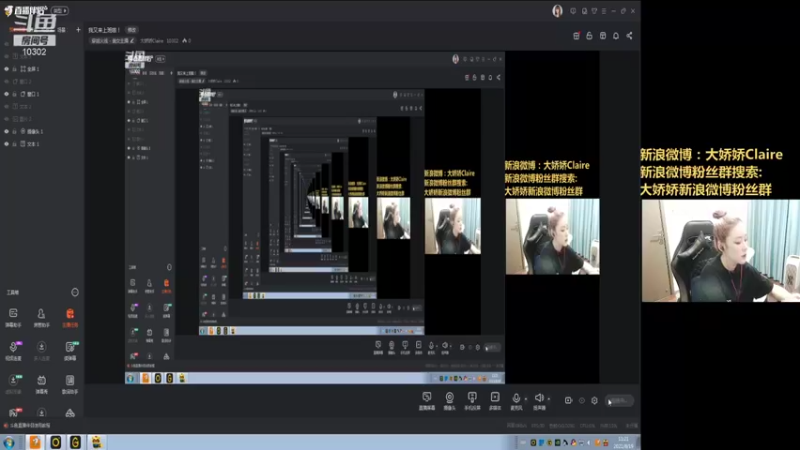Image resolution: width=800 pixels, height=450 pixels.
Task: Open the orange taskbar application
Action: pyautogui.click(x=35, y=442)
